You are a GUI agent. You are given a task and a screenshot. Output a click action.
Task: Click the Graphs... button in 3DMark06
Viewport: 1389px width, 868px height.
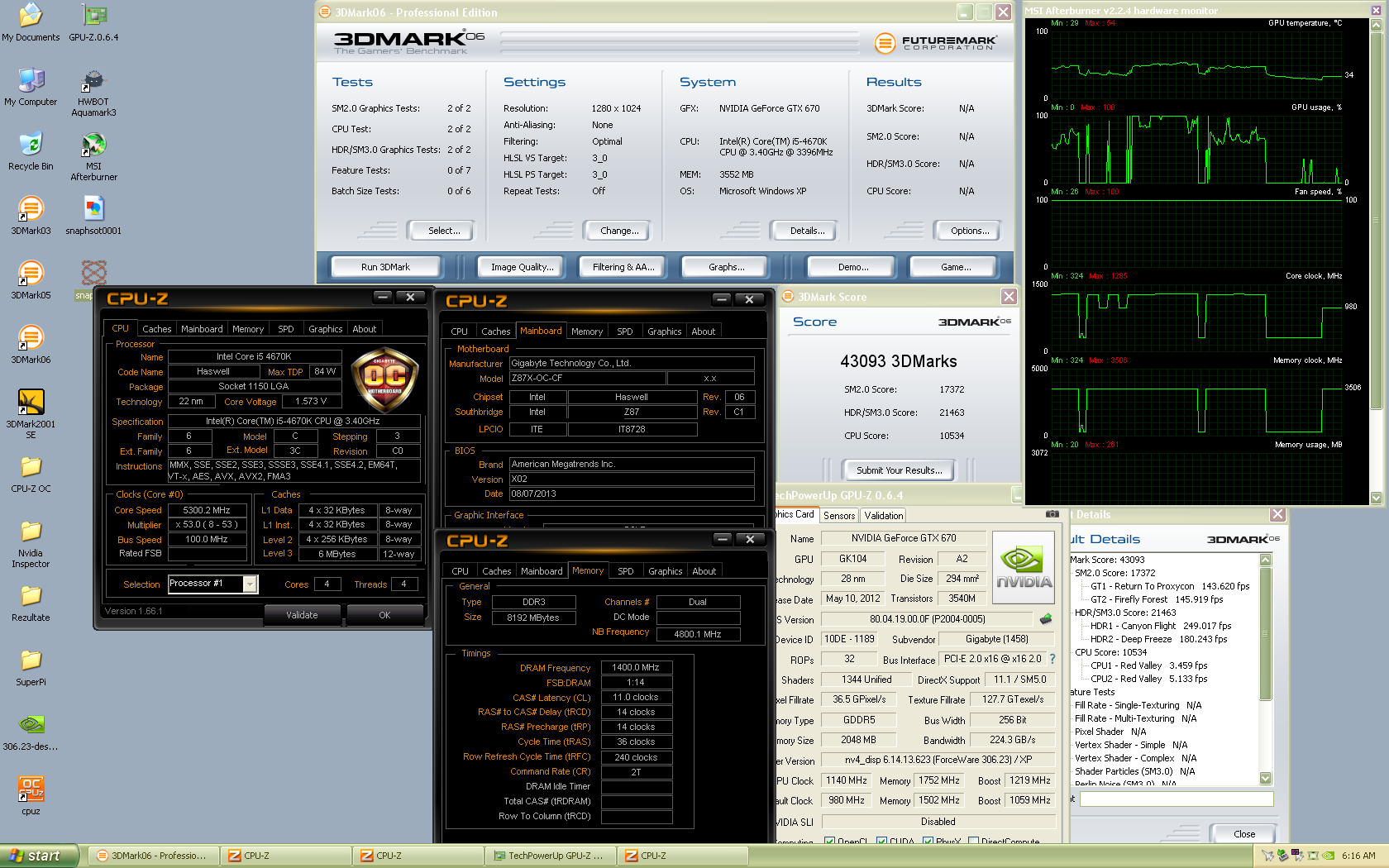[726, 267]
